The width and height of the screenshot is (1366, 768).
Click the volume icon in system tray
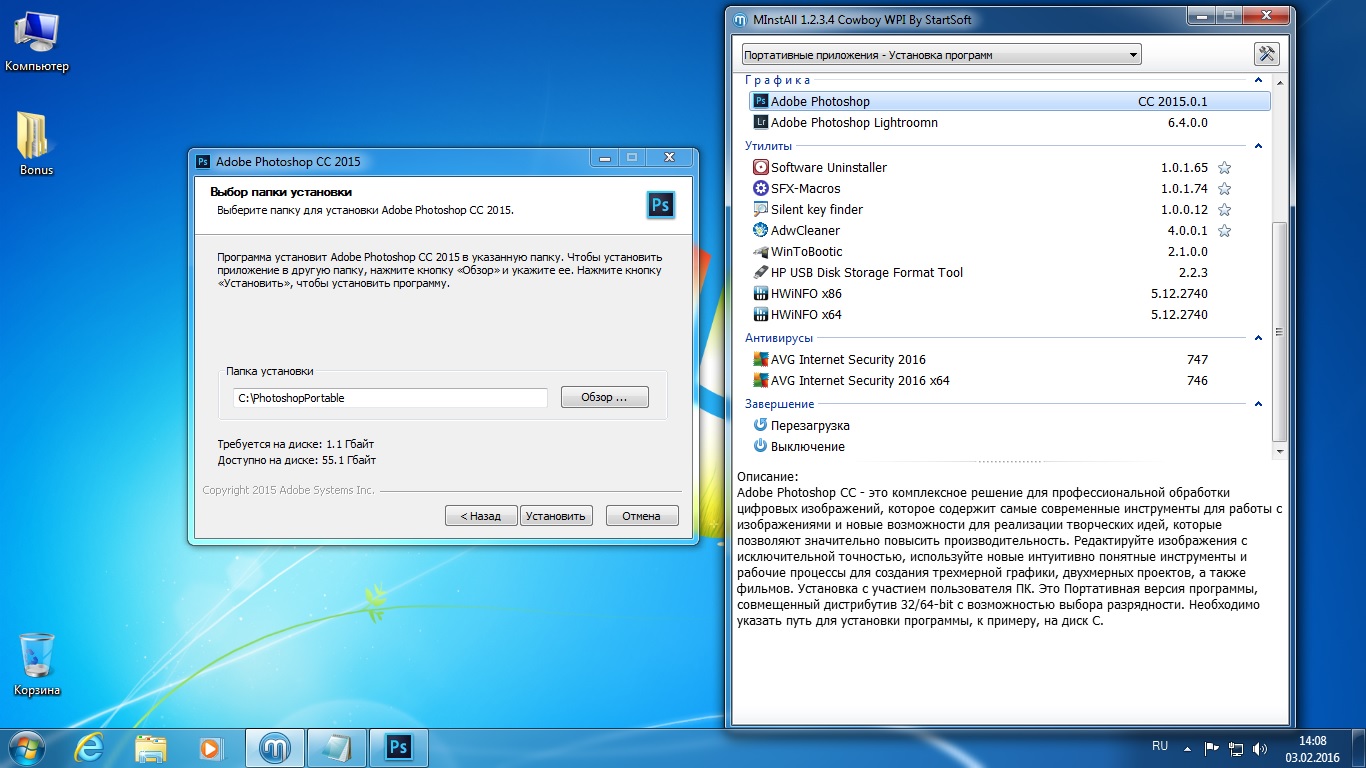pyautogui.click(x=1260, y=747)
